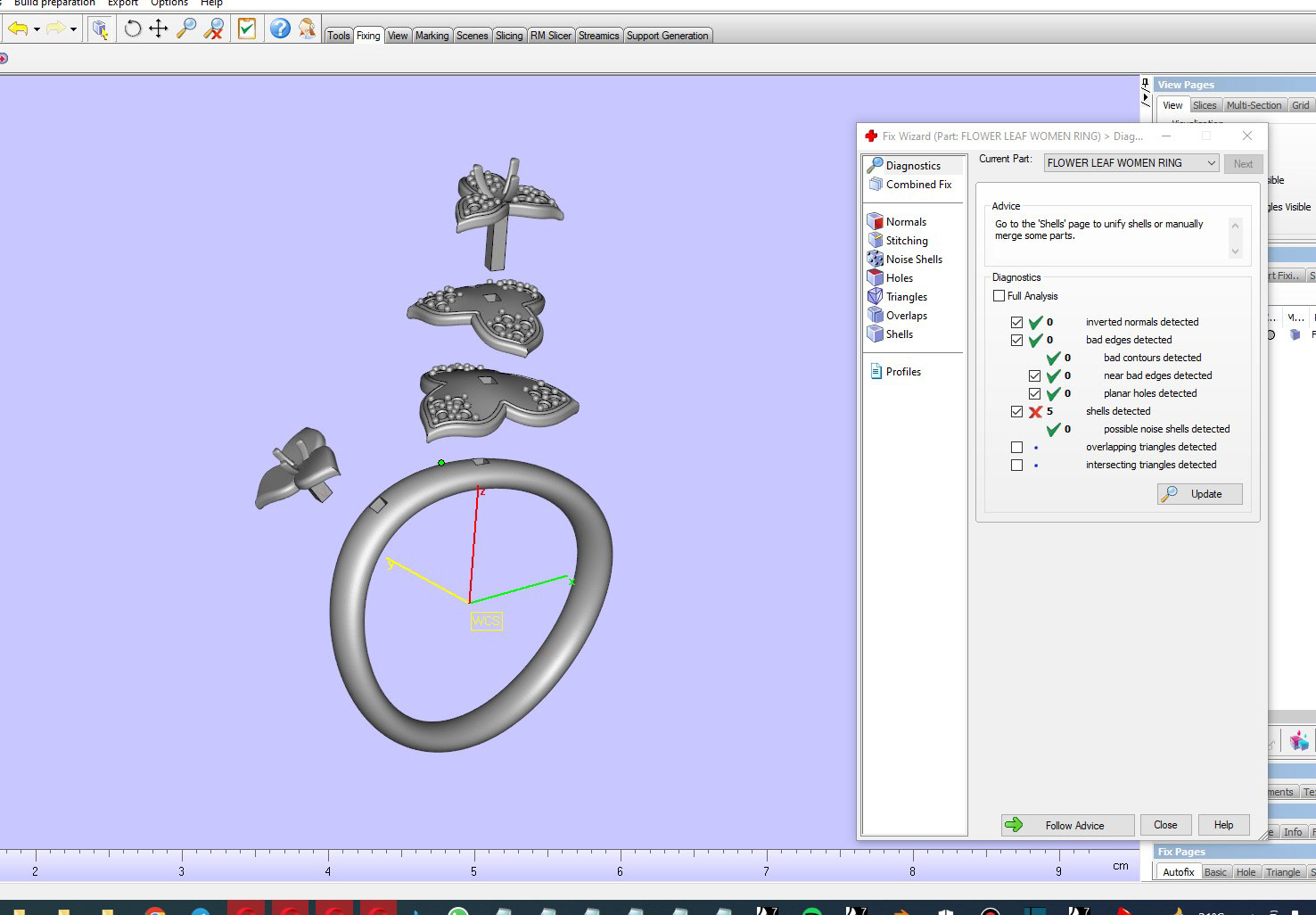This screenshot has height=915, width=1316.
Task: Enable intersecting triangles detected checkbox
Action: (1016, 465)
